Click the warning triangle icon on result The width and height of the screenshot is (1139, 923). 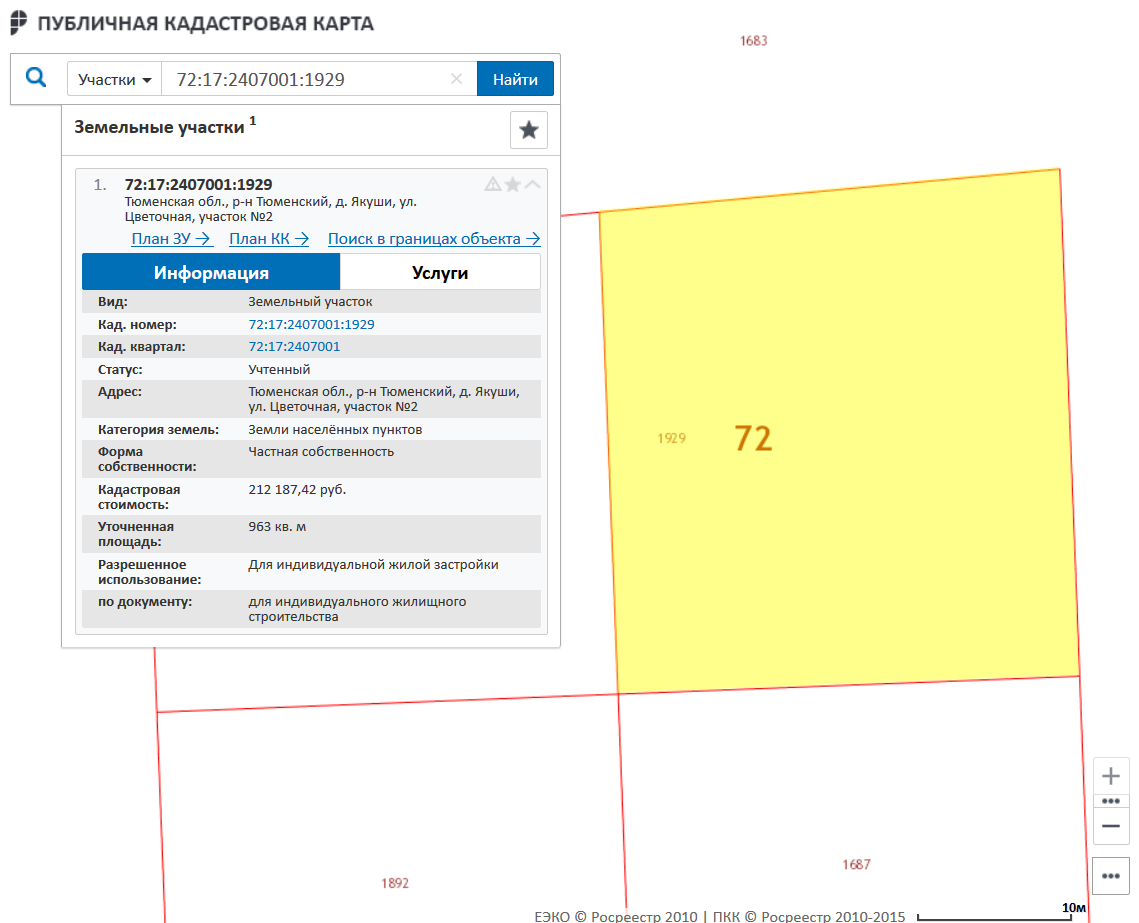coord(492,184)
